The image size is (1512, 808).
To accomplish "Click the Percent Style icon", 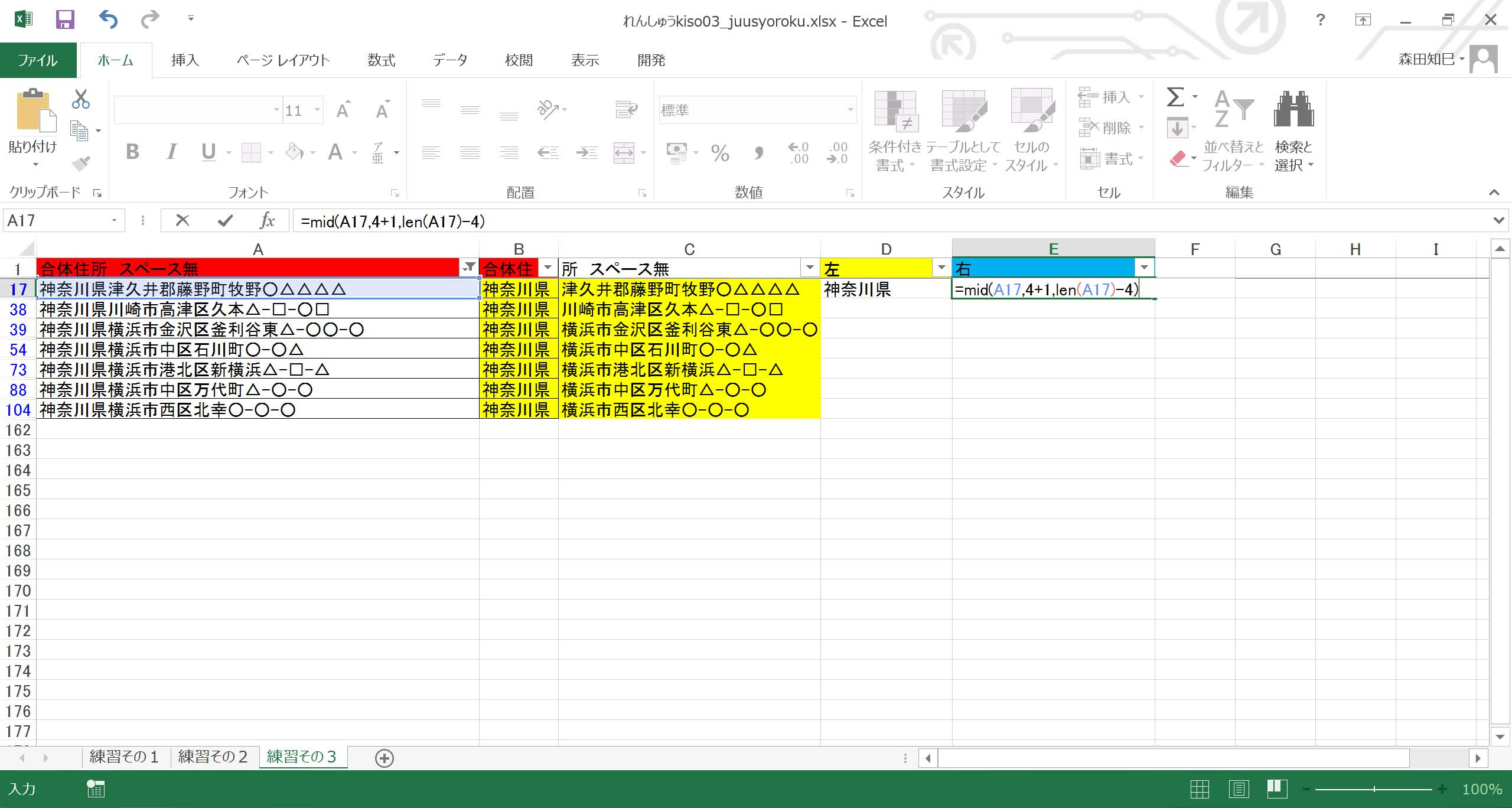I will pyautogui.click(x=720, y=154).
